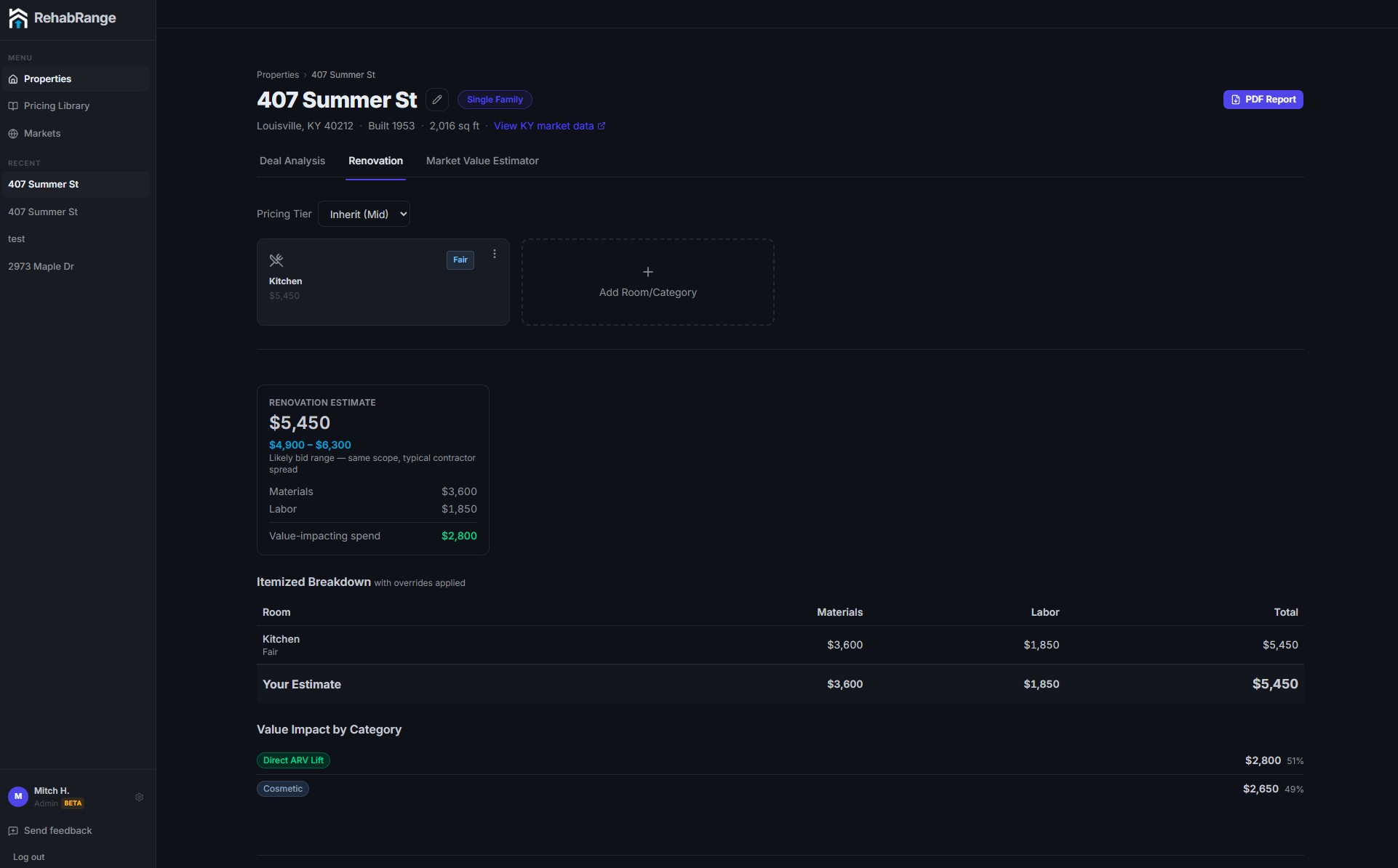
Task: Open the highlighted recent 407 Summer St entry
Action: click(x=76, y=185)
